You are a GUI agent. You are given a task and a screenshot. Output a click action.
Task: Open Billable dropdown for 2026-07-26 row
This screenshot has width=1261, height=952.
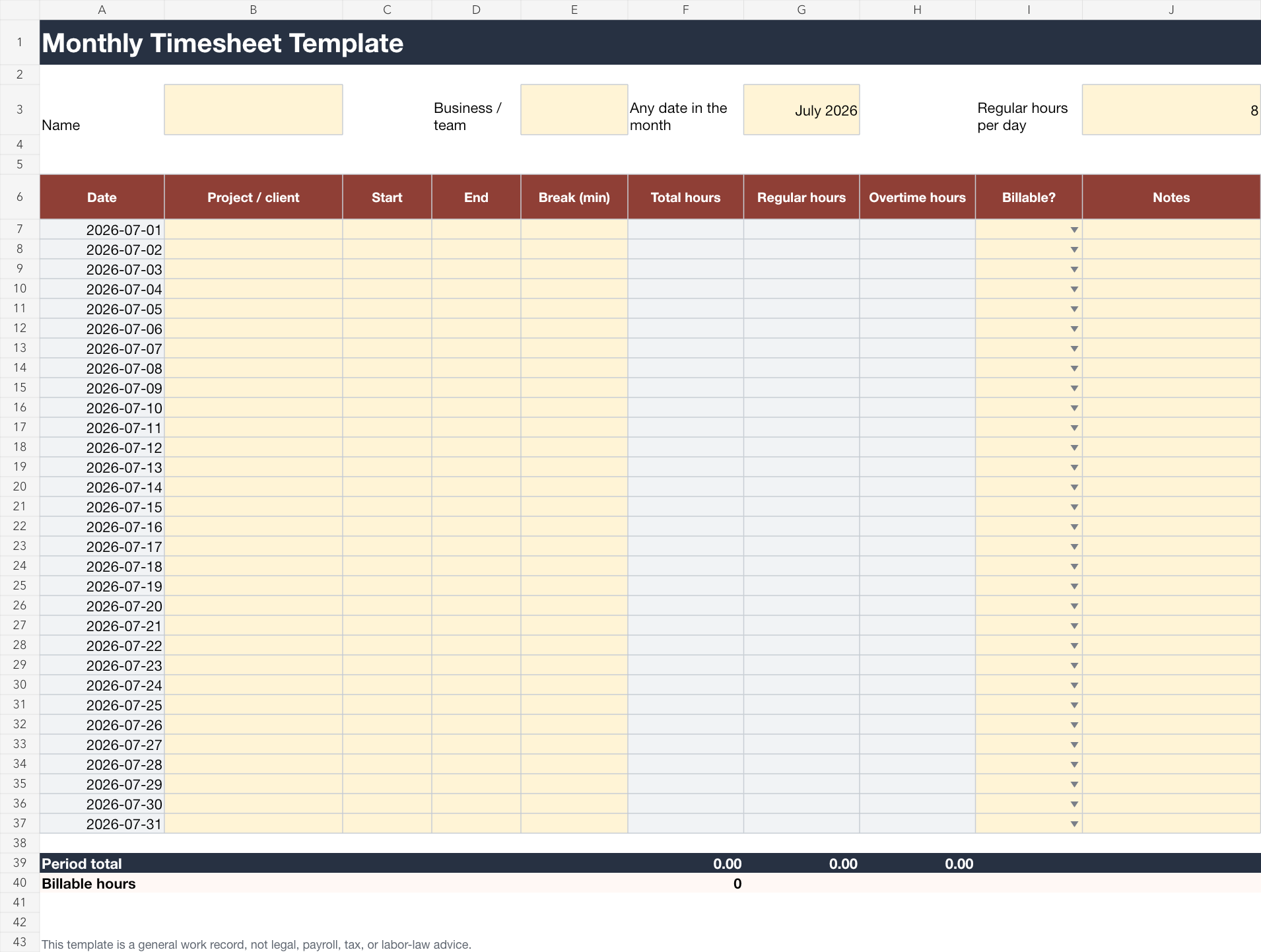click(x=1074, y=725)
